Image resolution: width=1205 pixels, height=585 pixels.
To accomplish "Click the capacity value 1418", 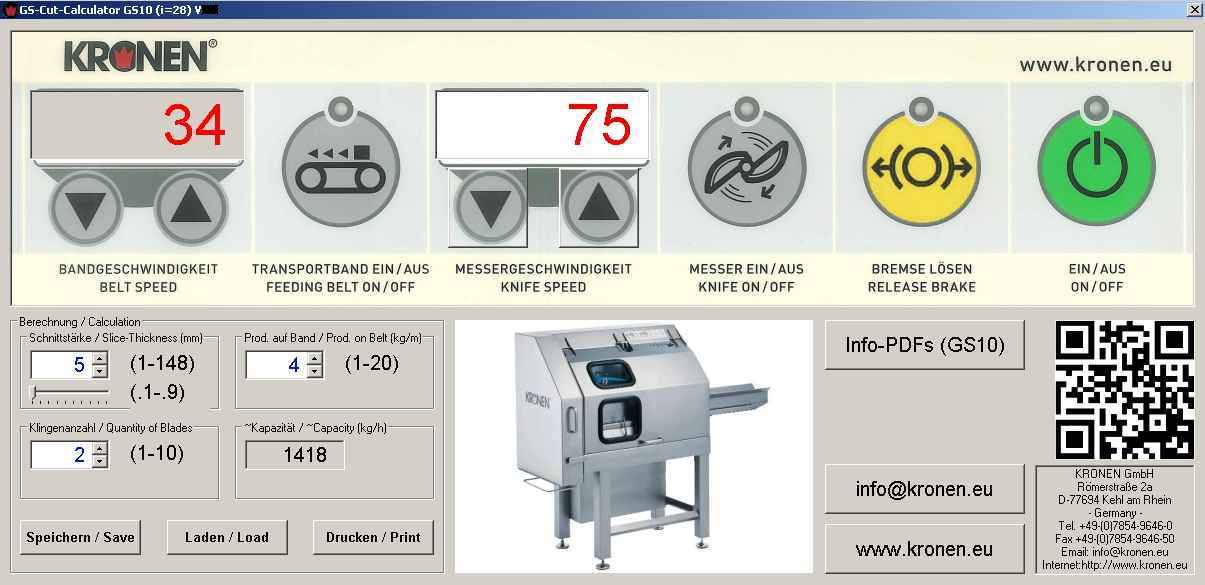I will 295,455.
